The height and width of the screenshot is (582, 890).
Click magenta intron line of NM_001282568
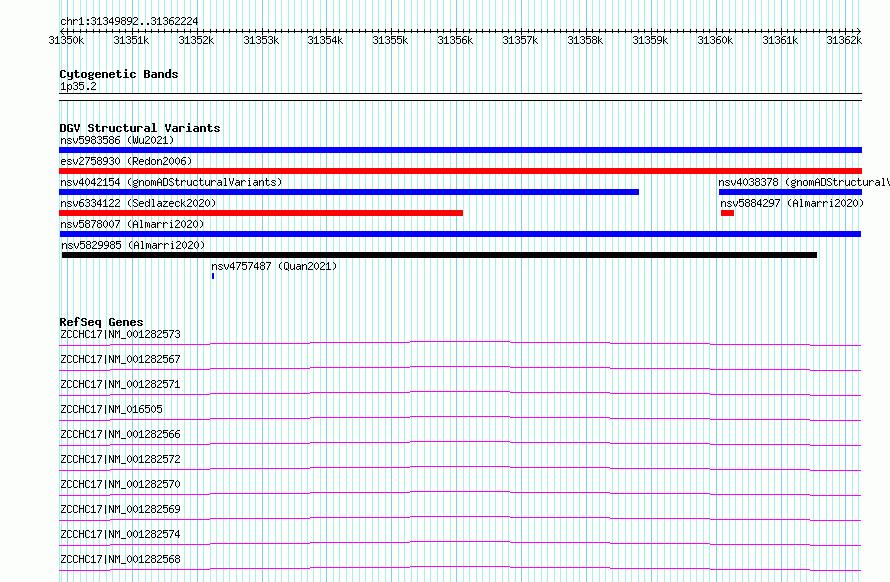point(460,567)
